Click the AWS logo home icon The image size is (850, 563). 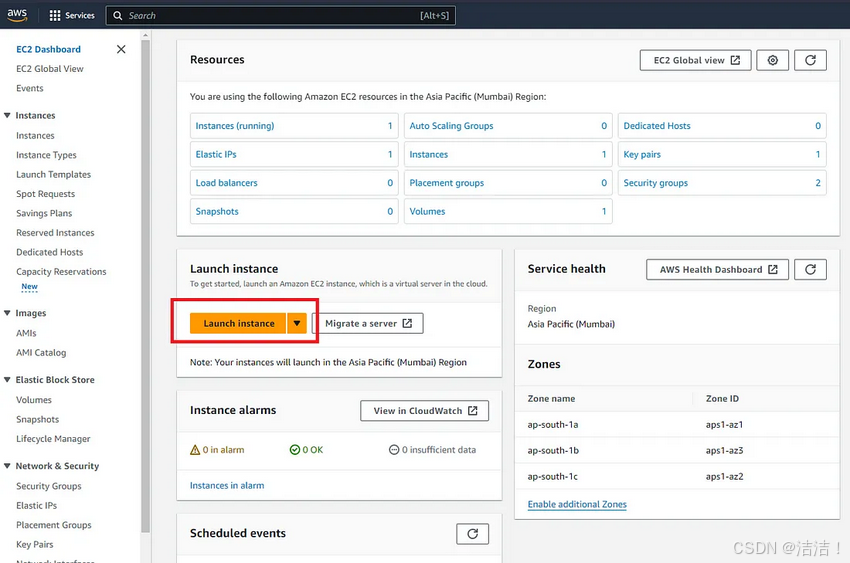(x=17, y=15)
